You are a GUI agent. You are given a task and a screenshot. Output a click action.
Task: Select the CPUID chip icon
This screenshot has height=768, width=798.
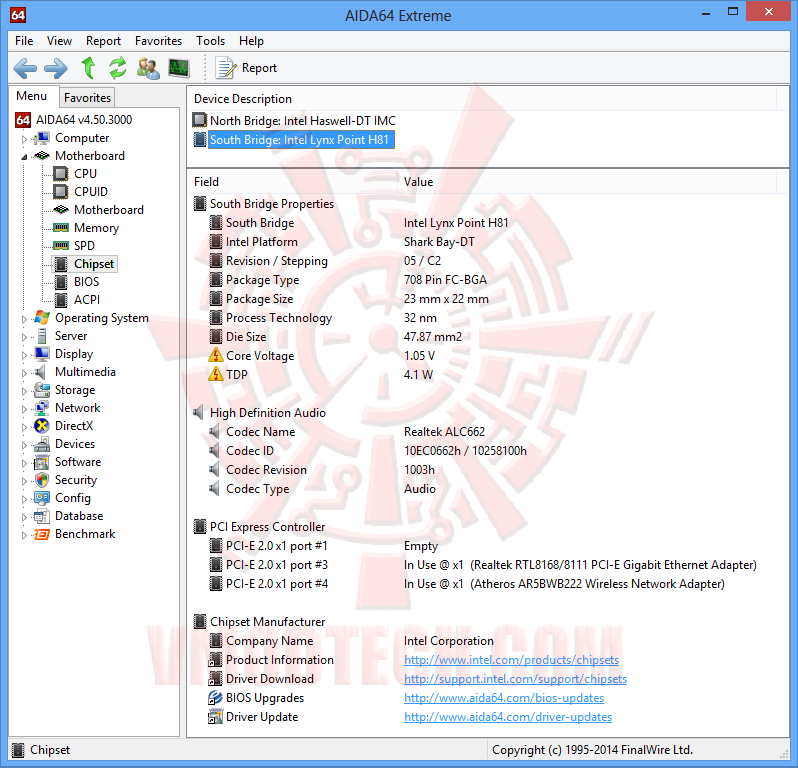point(61,191)
